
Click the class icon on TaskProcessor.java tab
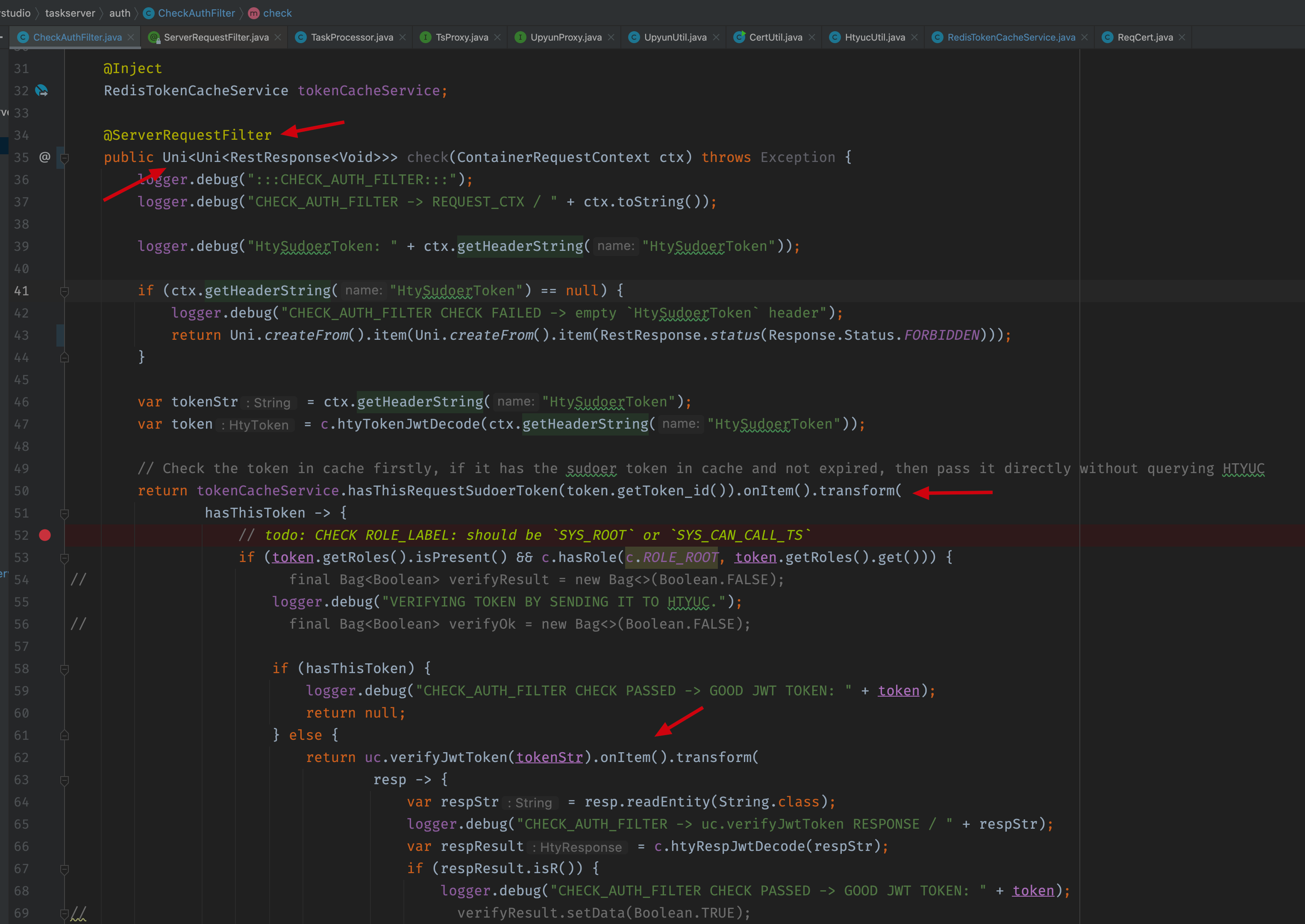(300, 37)
